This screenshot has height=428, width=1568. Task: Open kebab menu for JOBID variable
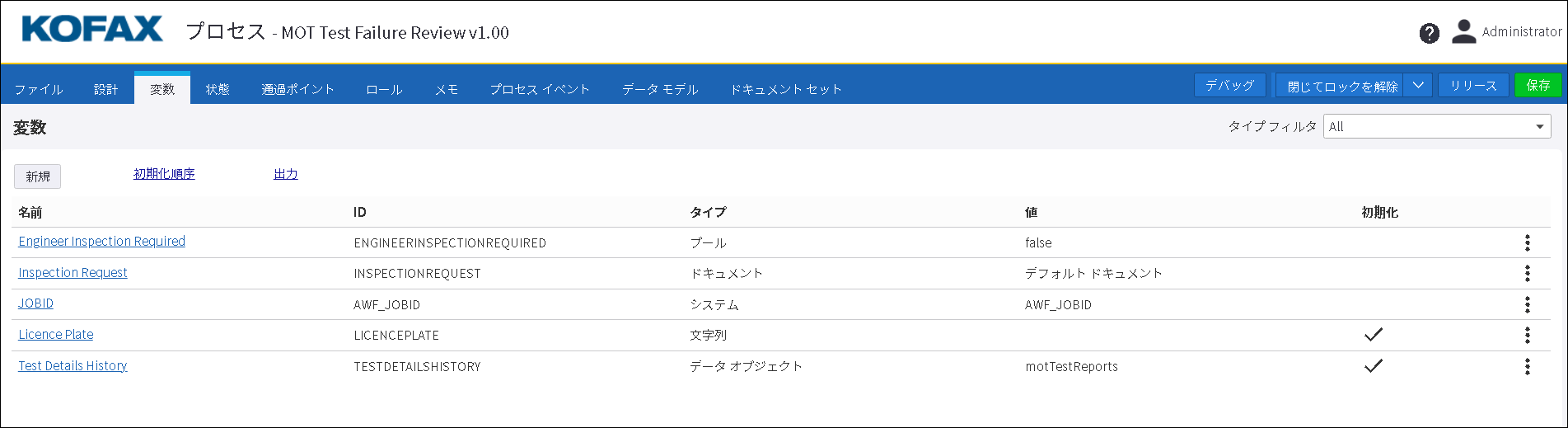coord(1527,304)
